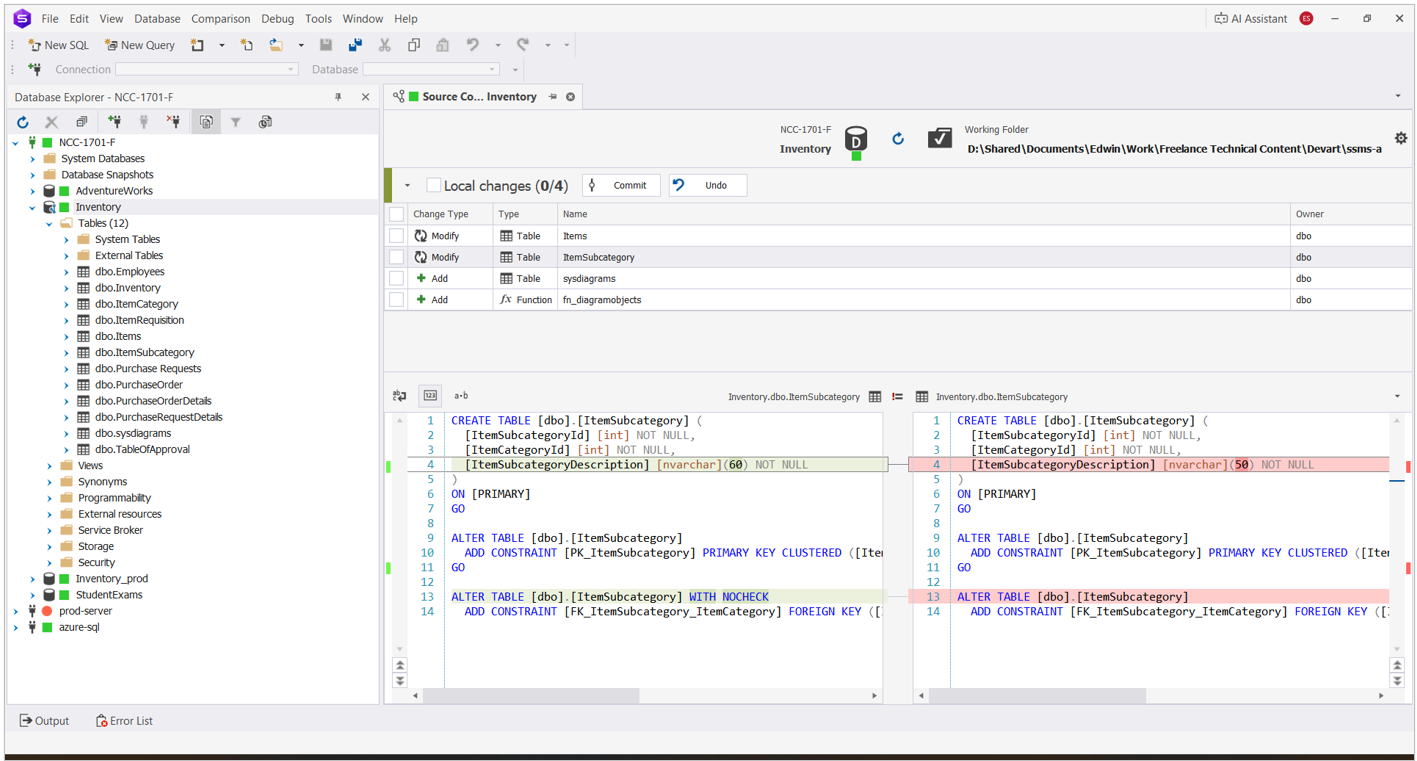Image resolution: width=1417 pixels, height=761 pixels.
Task: Click the Delete X icon in Database Explorer
Action: [52, 122]
